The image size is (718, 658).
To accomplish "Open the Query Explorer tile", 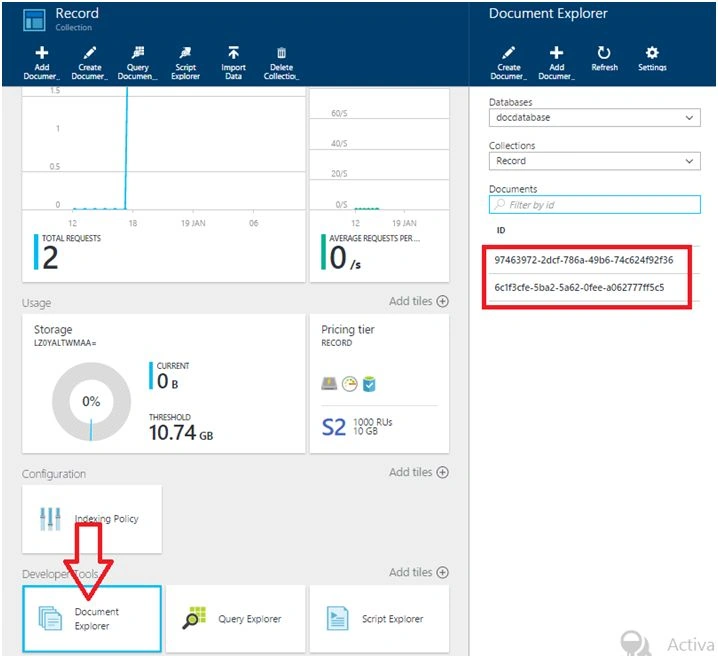I will pyautogui.click(x=235, y=619).
